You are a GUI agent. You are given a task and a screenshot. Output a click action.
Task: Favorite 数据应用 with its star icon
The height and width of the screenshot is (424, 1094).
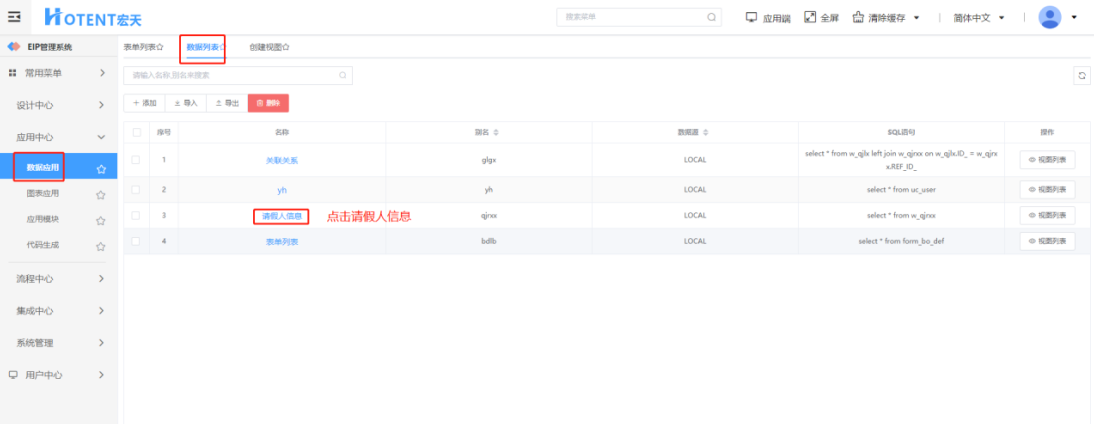point(101,168)
